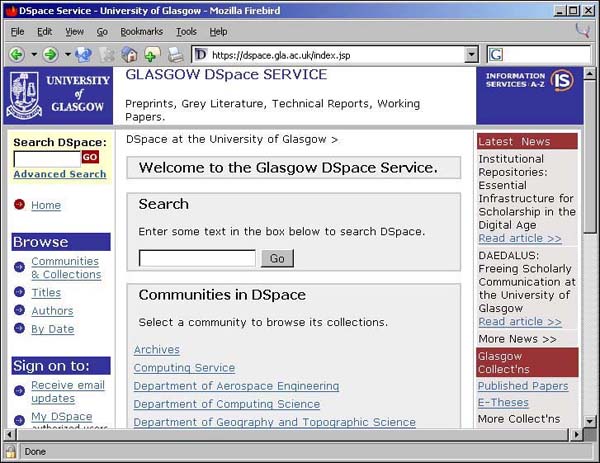This screenshot has height=463, width=600.
Task: Click More News >> text
Action: [517, 339]
